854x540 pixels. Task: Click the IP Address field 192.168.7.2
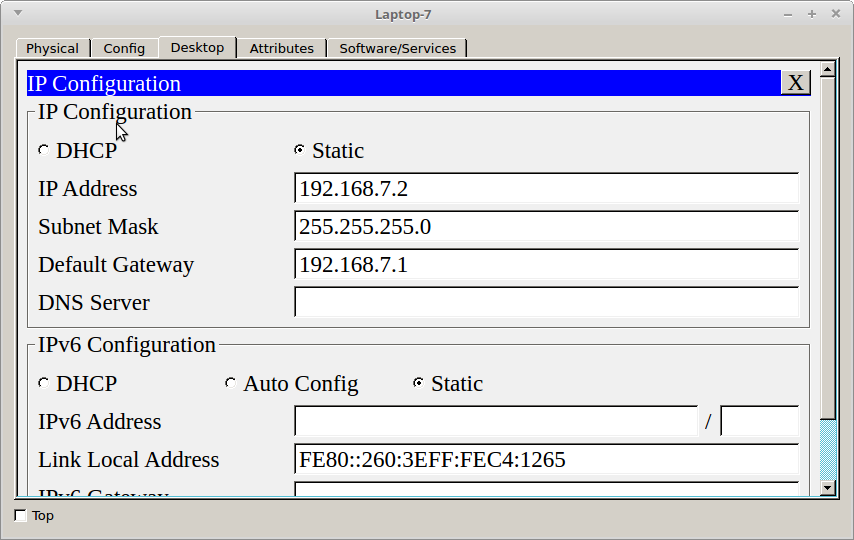pyautogui.click(x=546, y=188)
